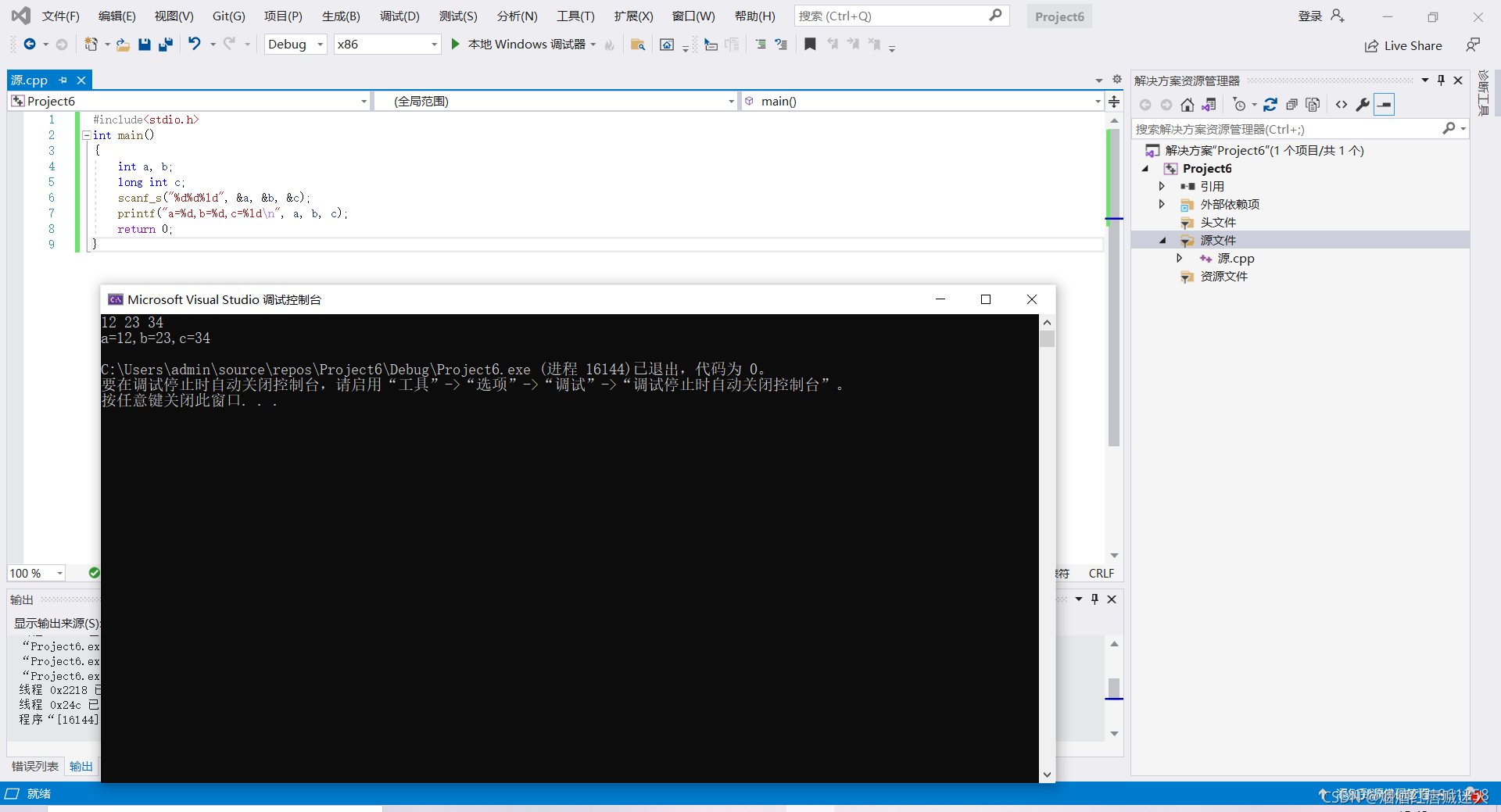
Task: Expand the 外部依赖项 tree node
Action: (x=1162, y=204)
